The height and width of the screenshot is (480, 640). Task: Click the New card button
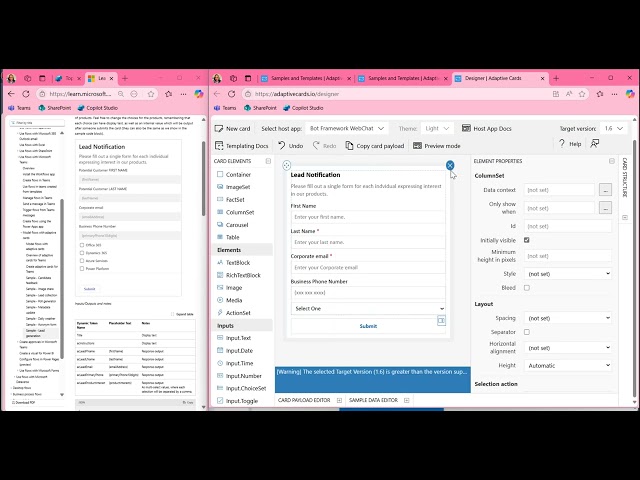232,129
